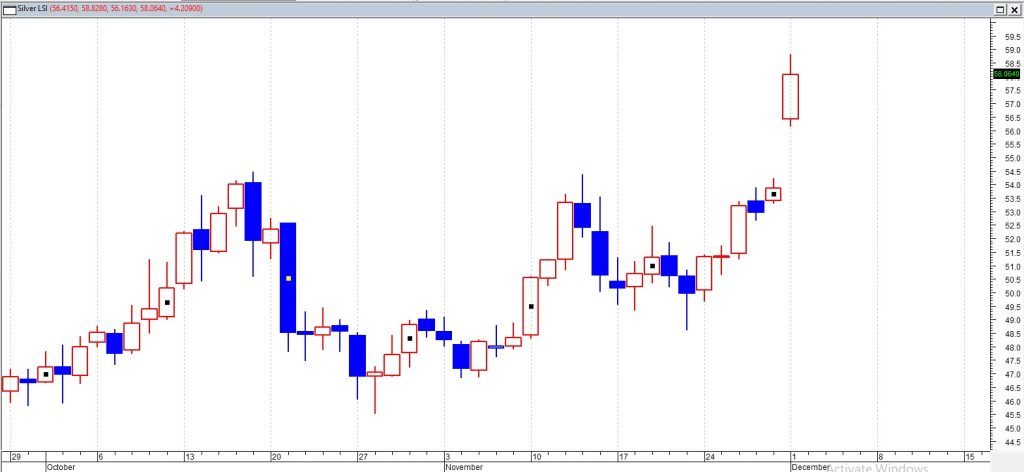Image resolution: width=1024 pixels, height=472 pixels.
Task: Click the 29 date marker on time axis
Action: (x=15, y=456)
